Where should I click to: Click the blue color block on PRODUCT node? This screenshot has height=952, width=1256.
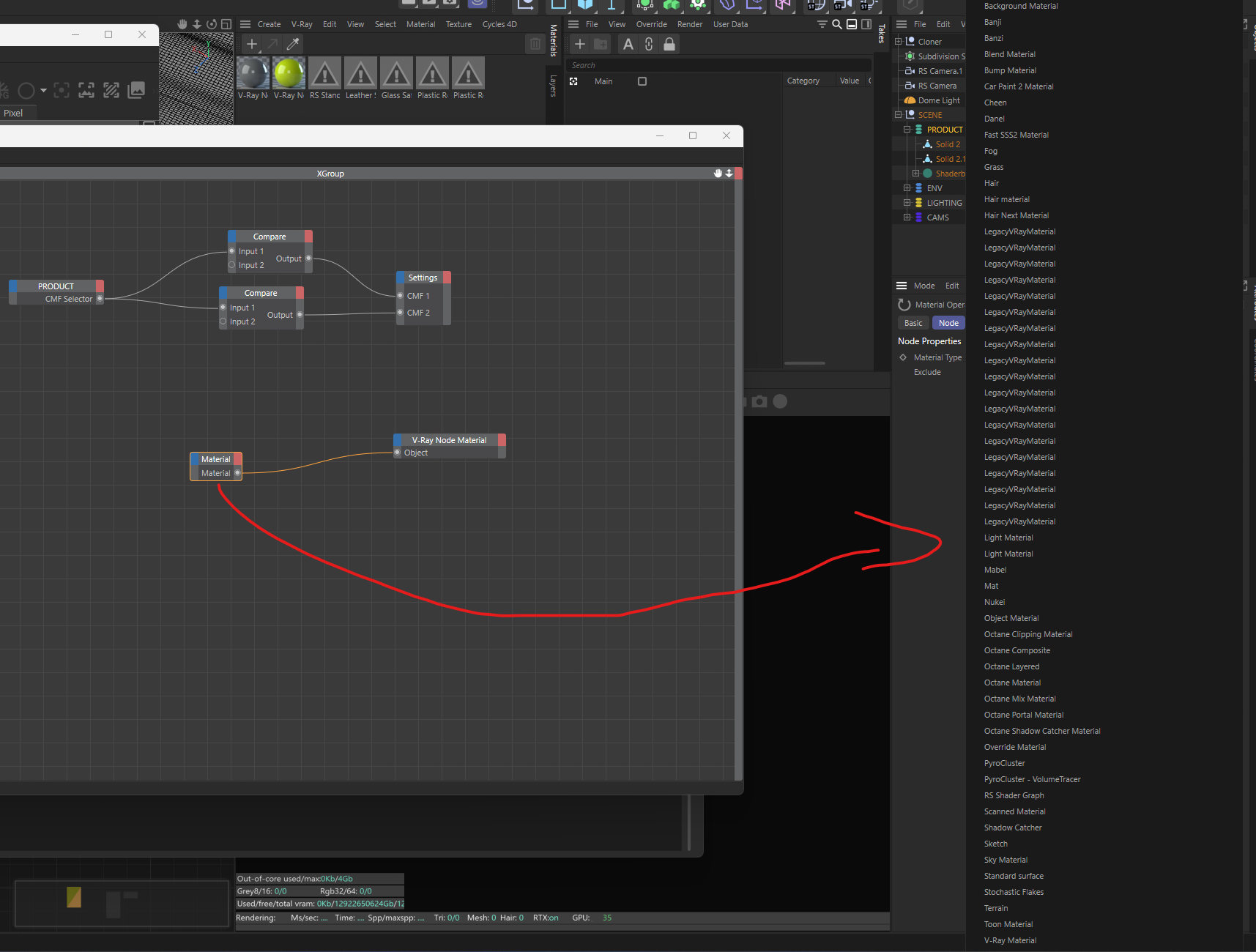coord(13,286)
